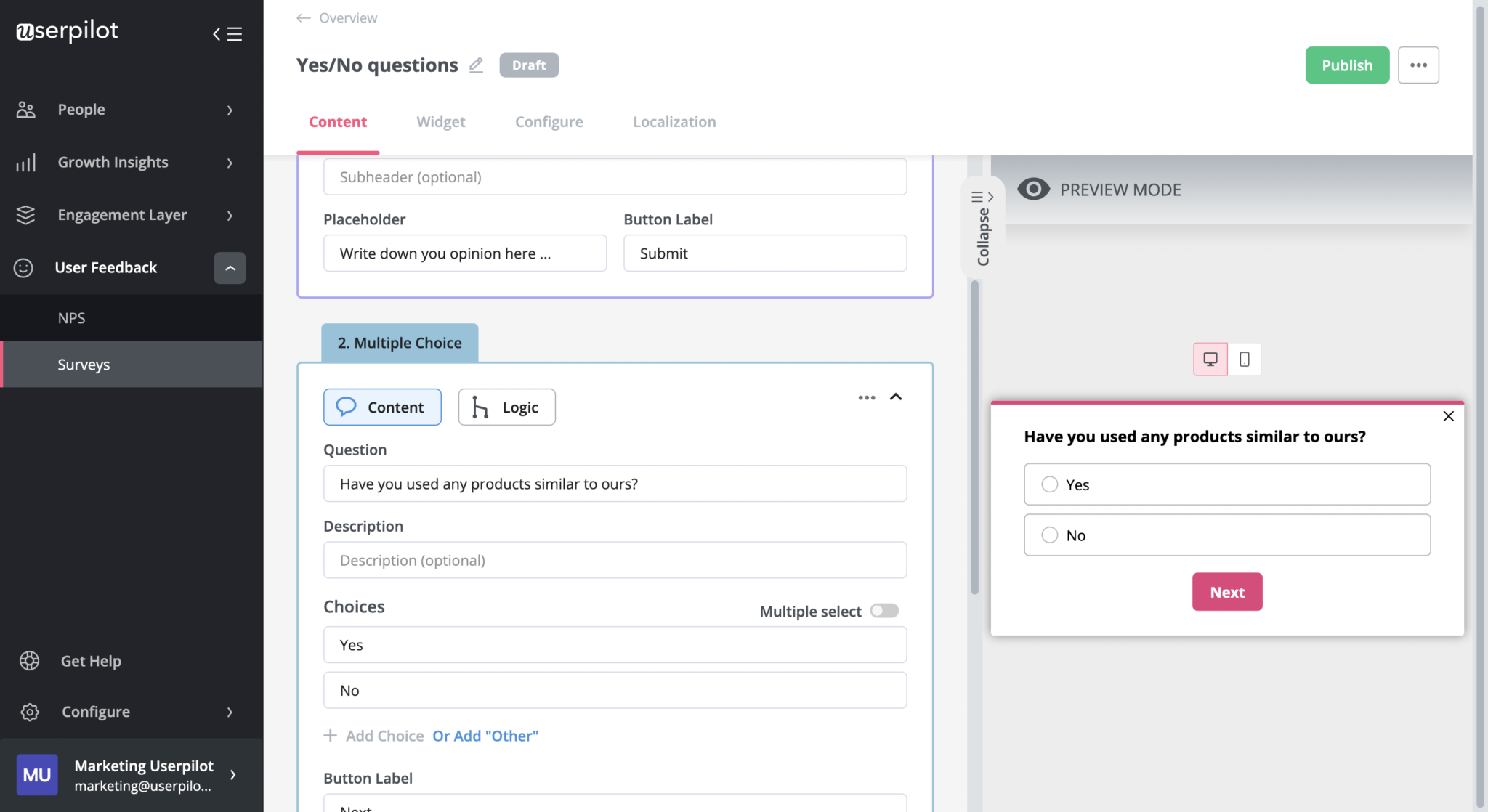Viewport: 1488px width, 812px height.
Task: Click the edit pencil next to Yes/No questions
Action: click(x=476, y=65)
